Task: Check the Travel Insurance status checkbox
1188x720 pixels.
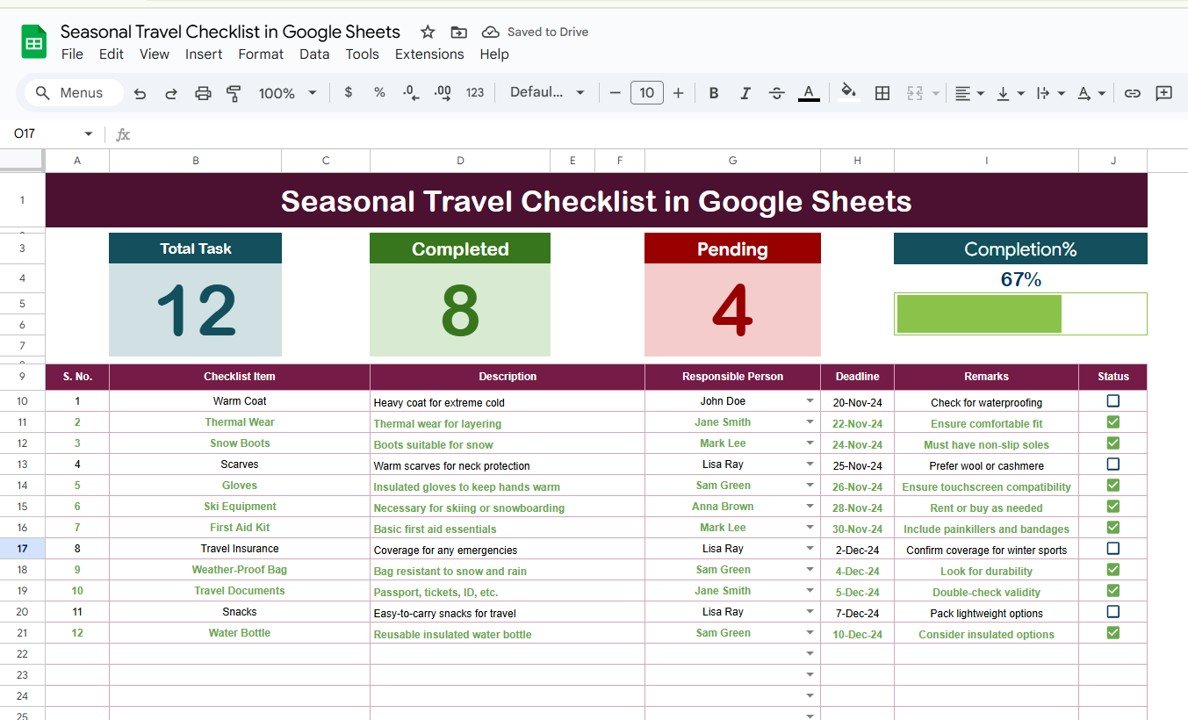Action: click(1112, 548)
